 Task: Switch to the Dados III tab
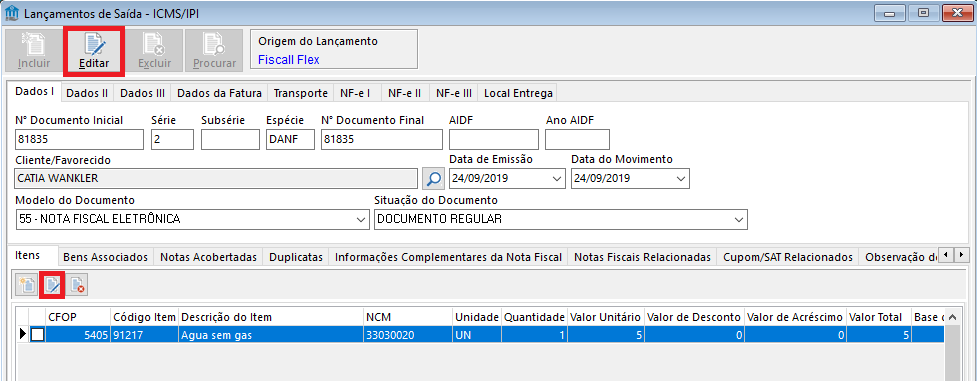(143, 94)
